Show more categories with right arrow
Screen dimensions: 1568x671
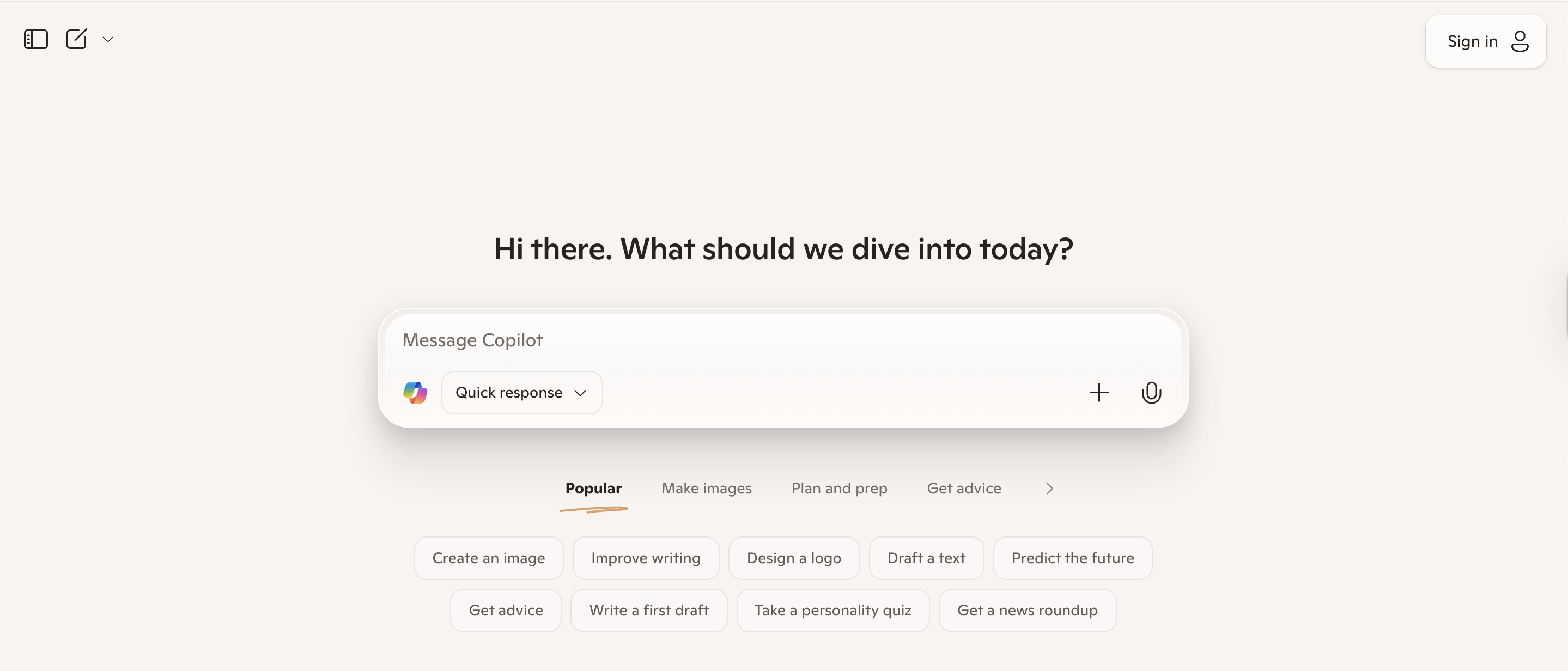[1049, 489]
